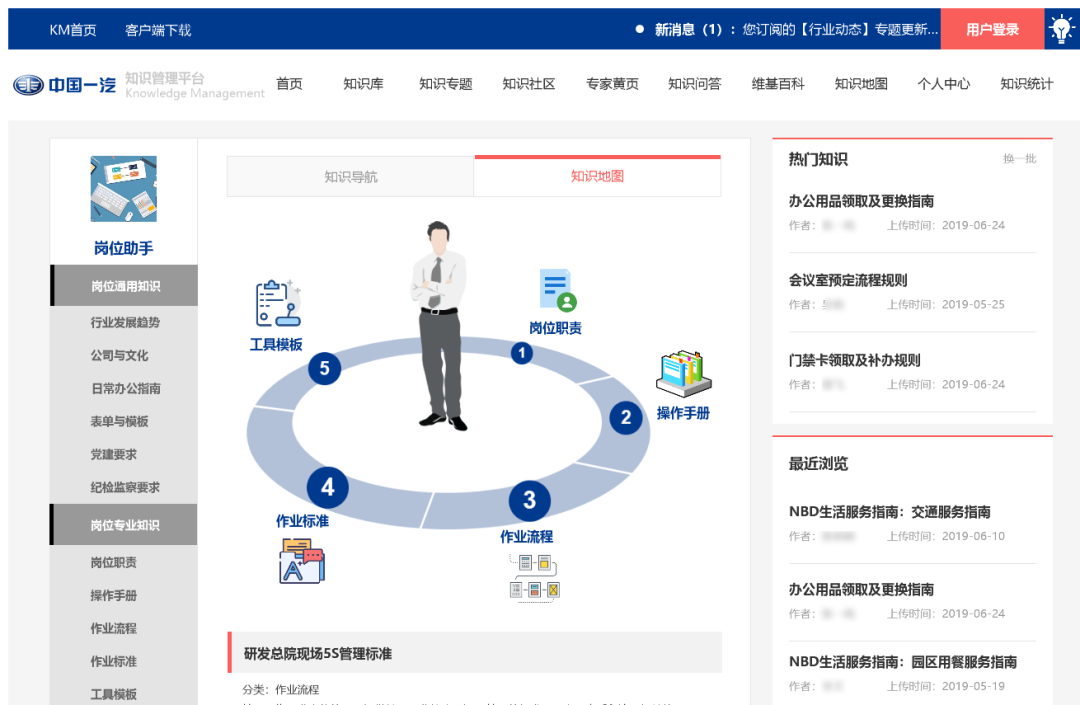The height and width of the screenshot is (705, 1080).
Task: Select ring step number 5
Action: tap(324, 368)
